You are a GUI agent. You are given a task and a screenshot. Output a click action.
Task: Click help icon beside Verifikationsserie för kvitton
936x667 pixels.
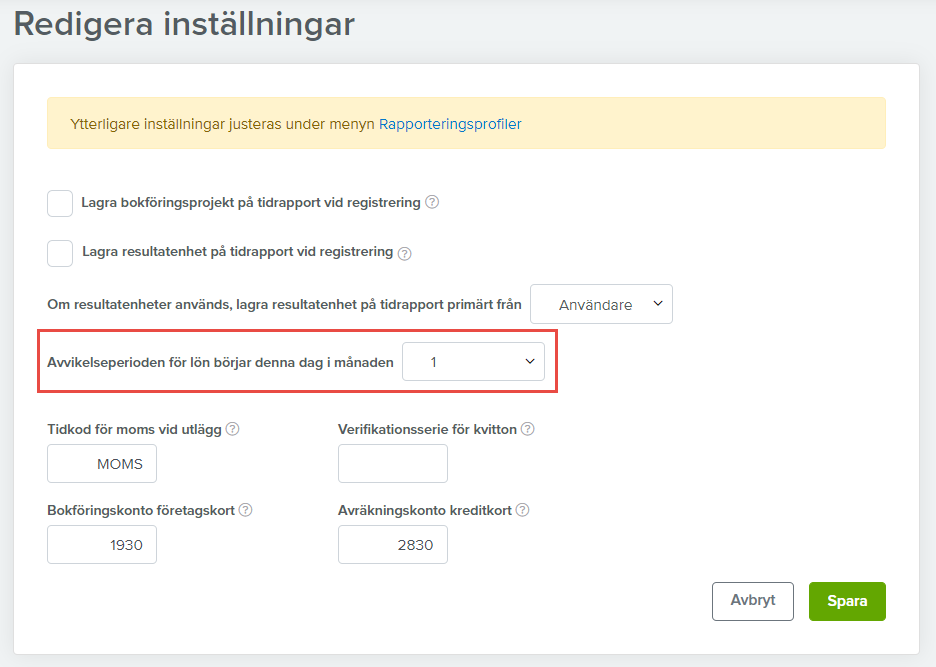click(x=527, y=429)
